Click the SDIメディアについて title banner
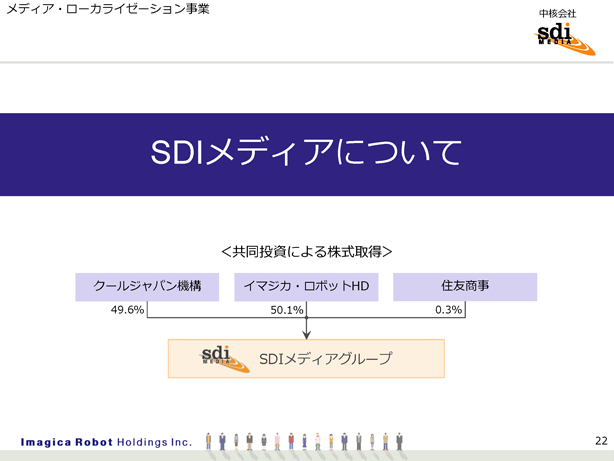This screenshot has width=614, height=461. tap(307, 154)
